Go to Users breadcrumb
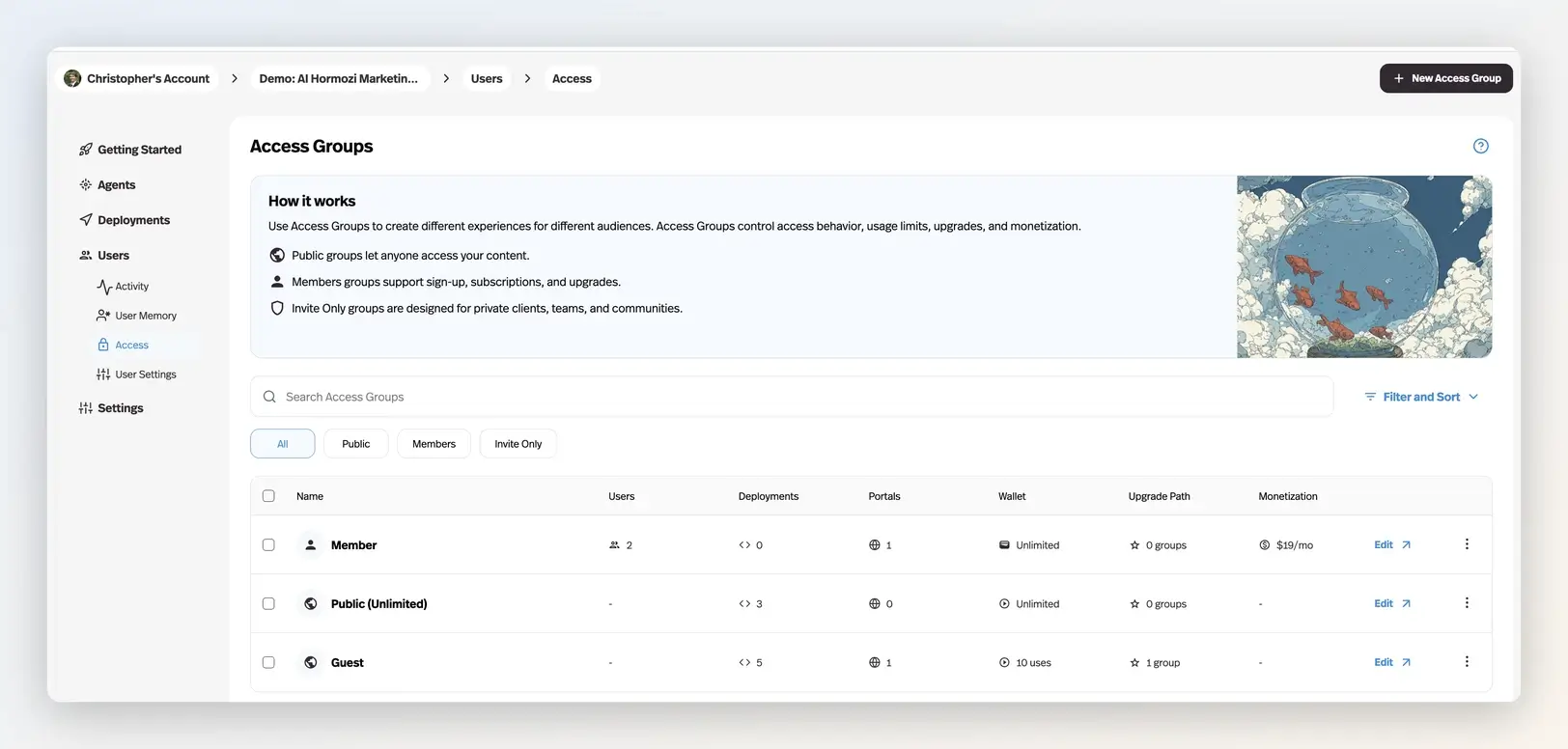This screenshot has height=749, width=1568. coord(487,78)
